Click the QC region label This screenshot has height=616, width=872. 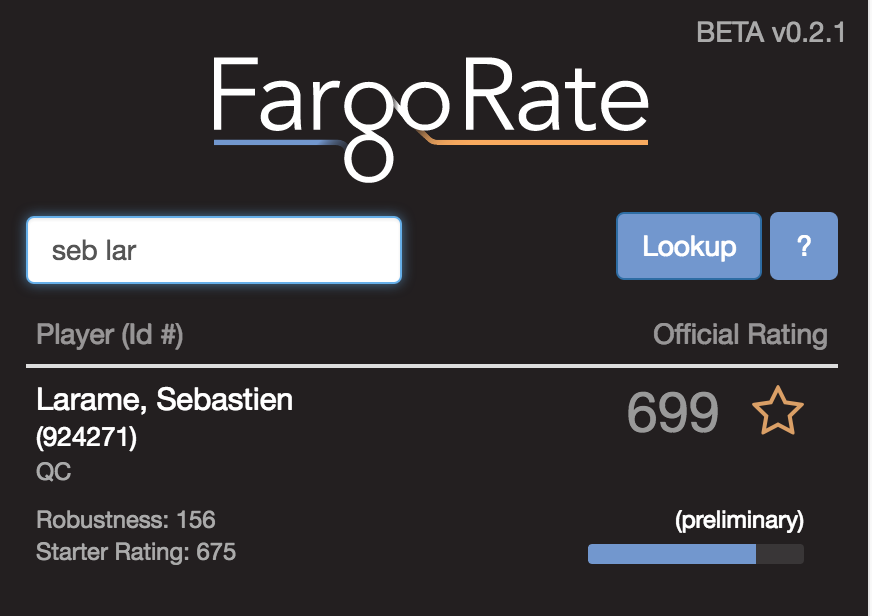(x=54, y=472)
